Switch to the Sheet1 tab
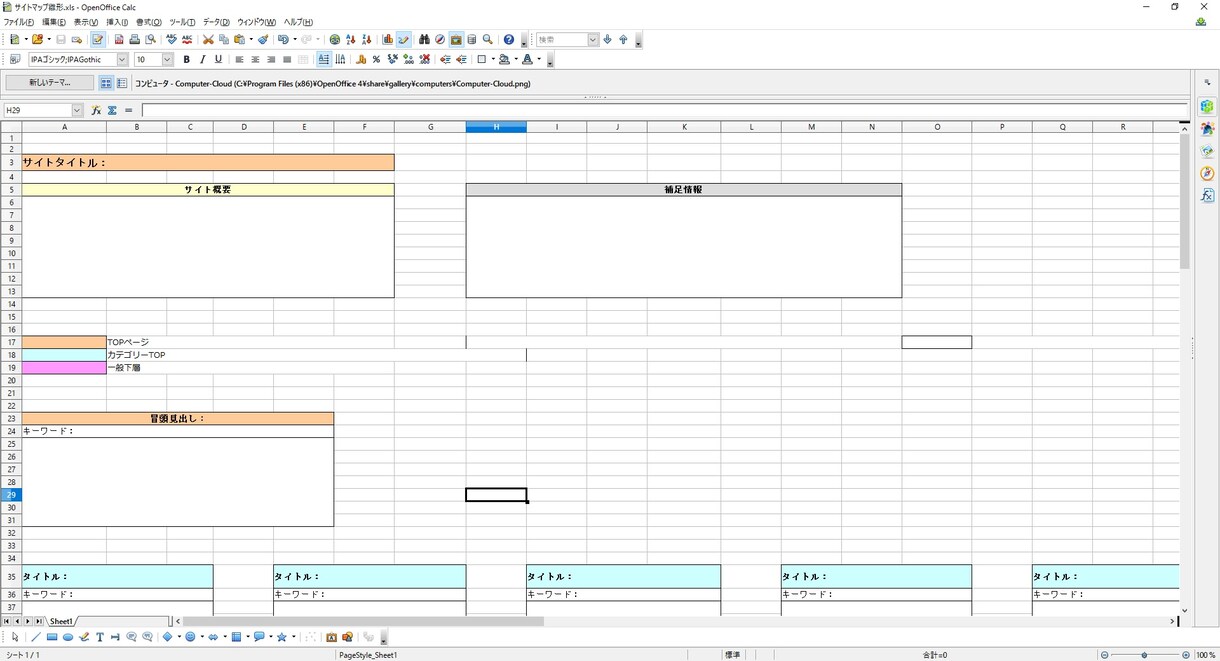 click(x=61, y=621)
